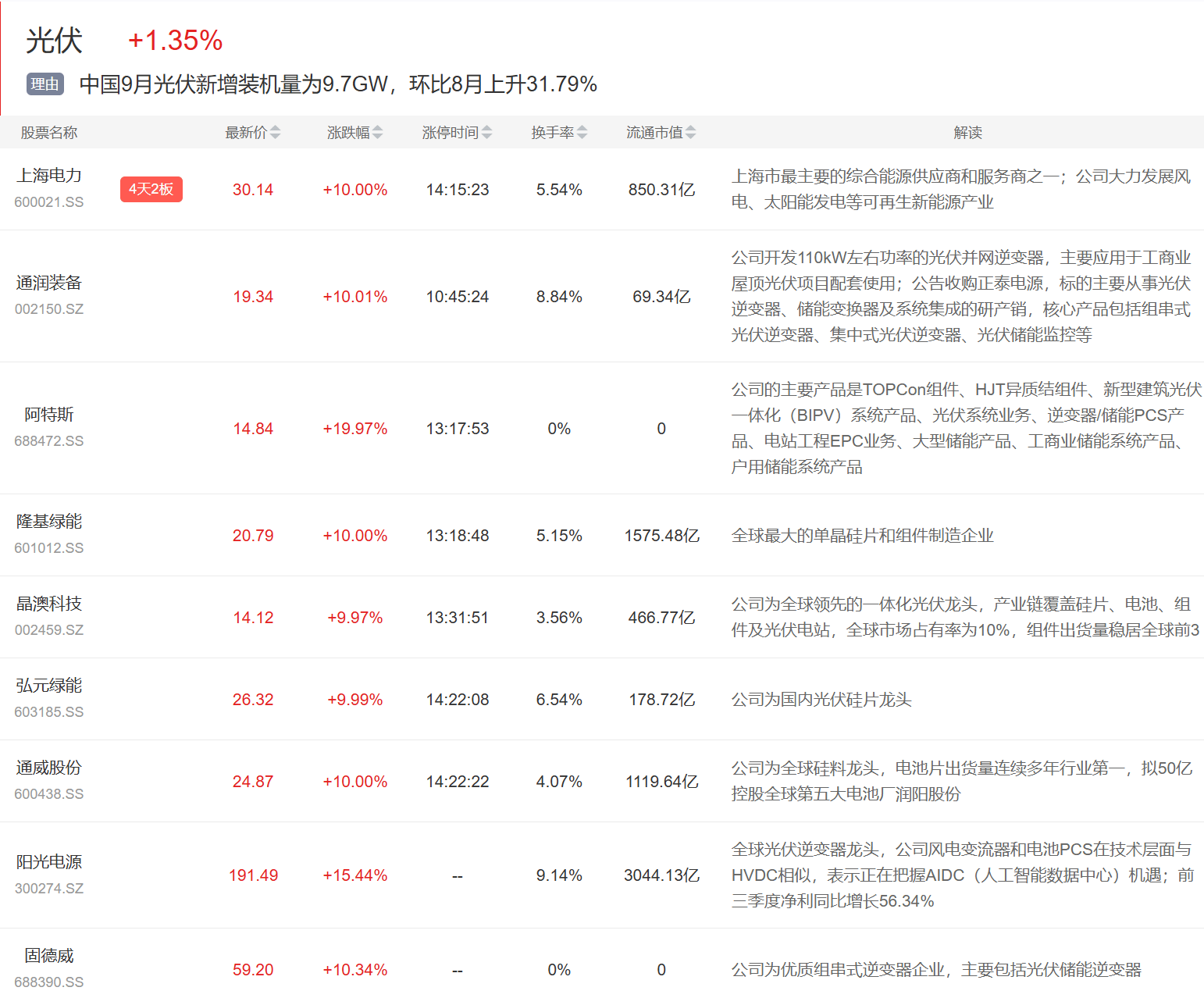Image resolution: width=1204 pixels, height=998 pixels.
Task: Click the 光伏 sector title
Action: tap(54, 41)
